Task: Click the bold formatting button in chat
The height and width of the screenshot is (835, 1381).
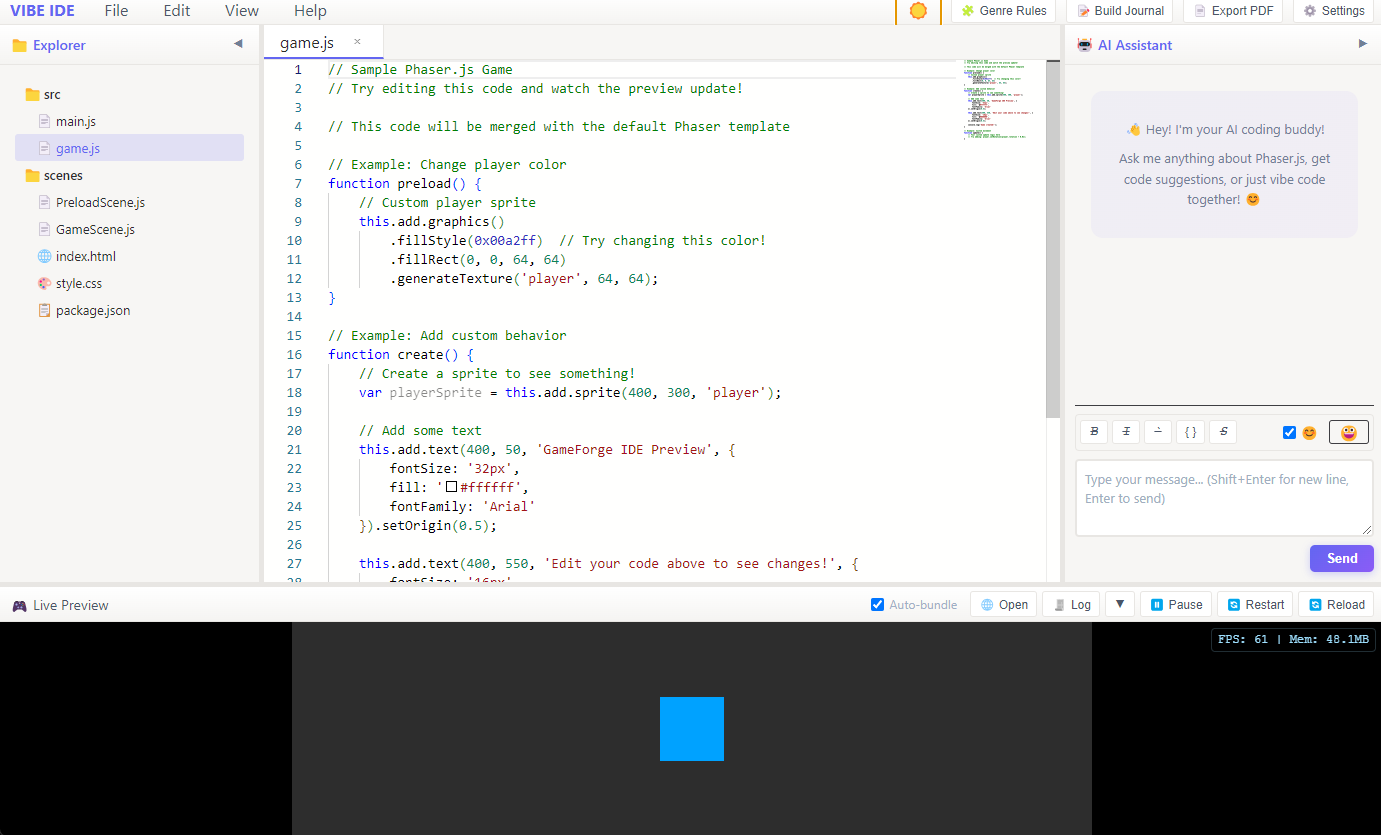Action: click(x=1095, y=432)
